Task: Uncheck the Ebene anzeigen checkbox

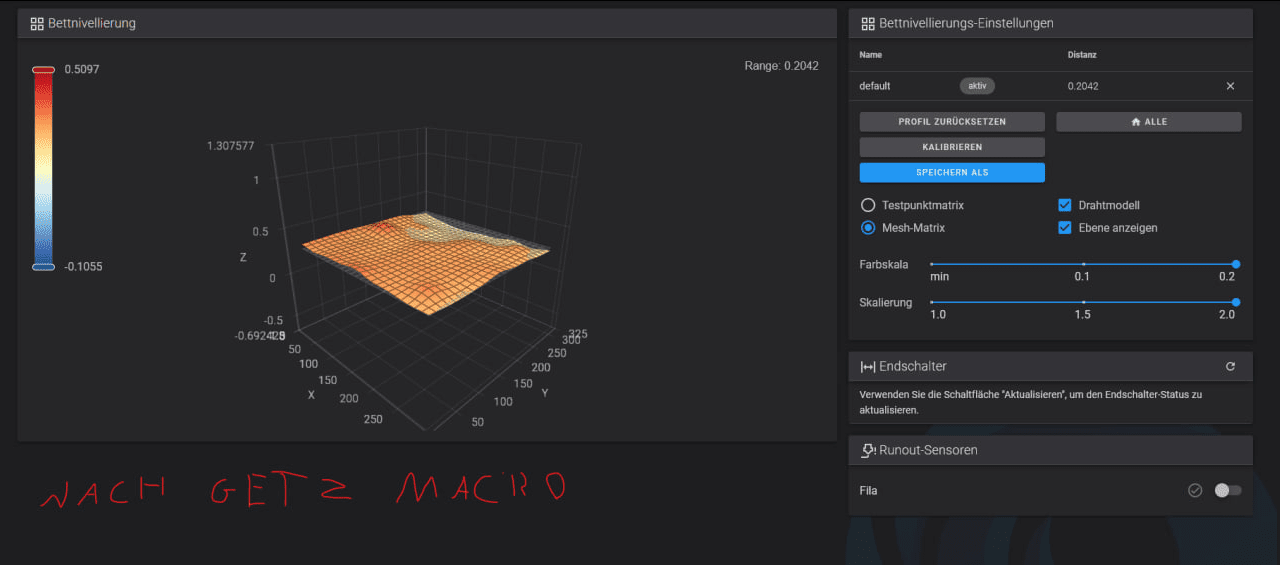Action: click(1065, 228)
